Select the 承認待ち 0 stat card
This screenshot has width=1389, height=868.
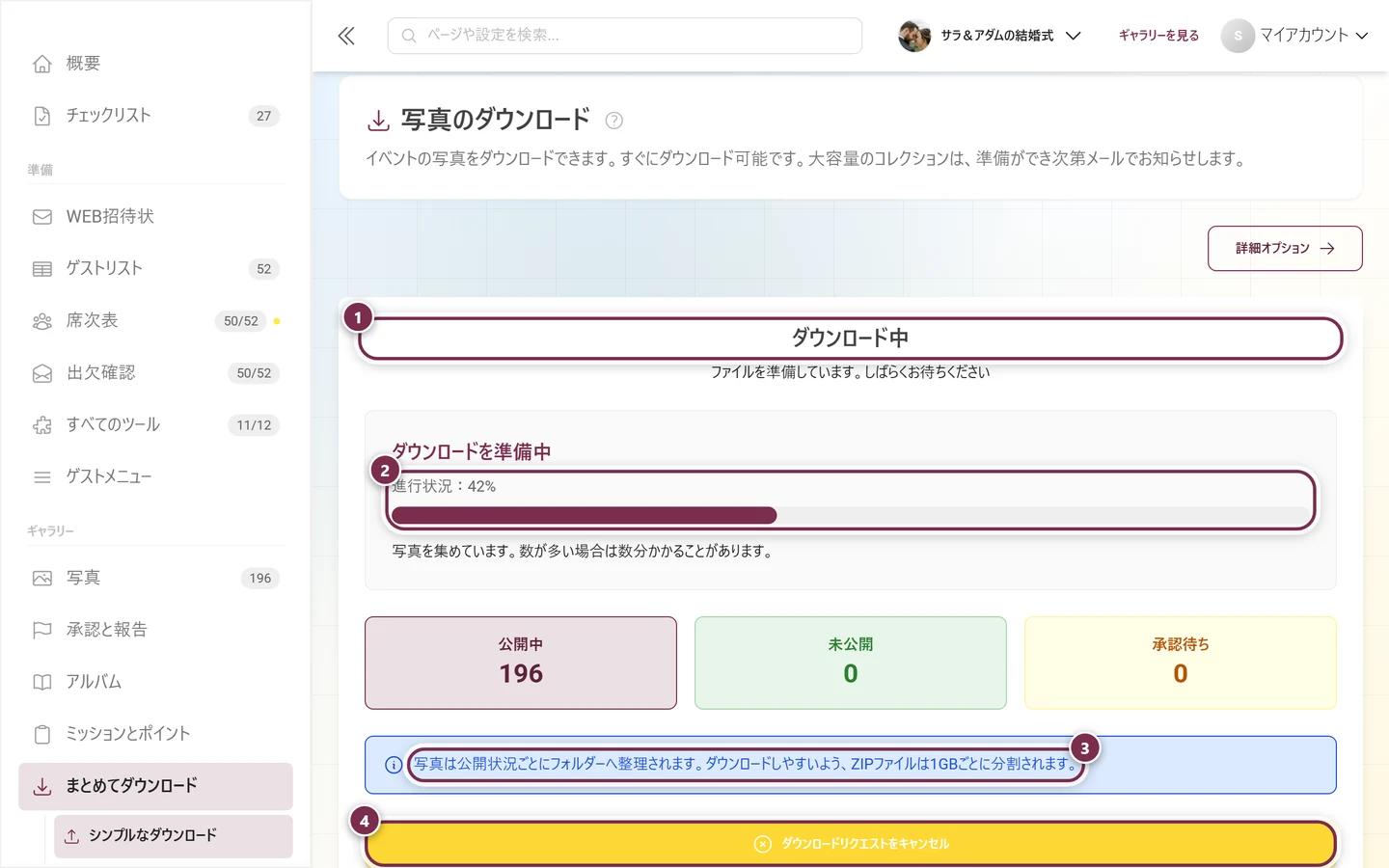(x=1181, y=664)
